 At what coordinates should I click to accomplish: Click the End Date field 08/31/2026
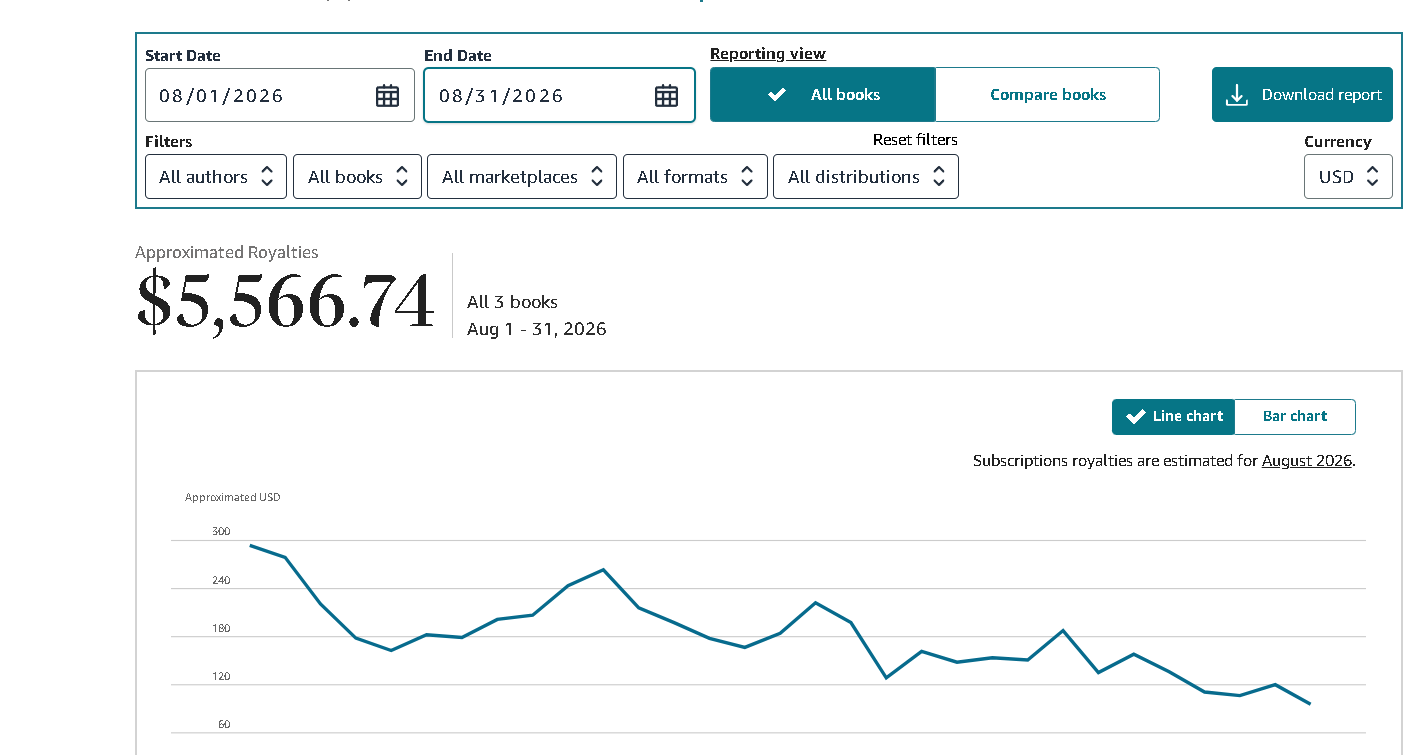[x=559, y=95]
